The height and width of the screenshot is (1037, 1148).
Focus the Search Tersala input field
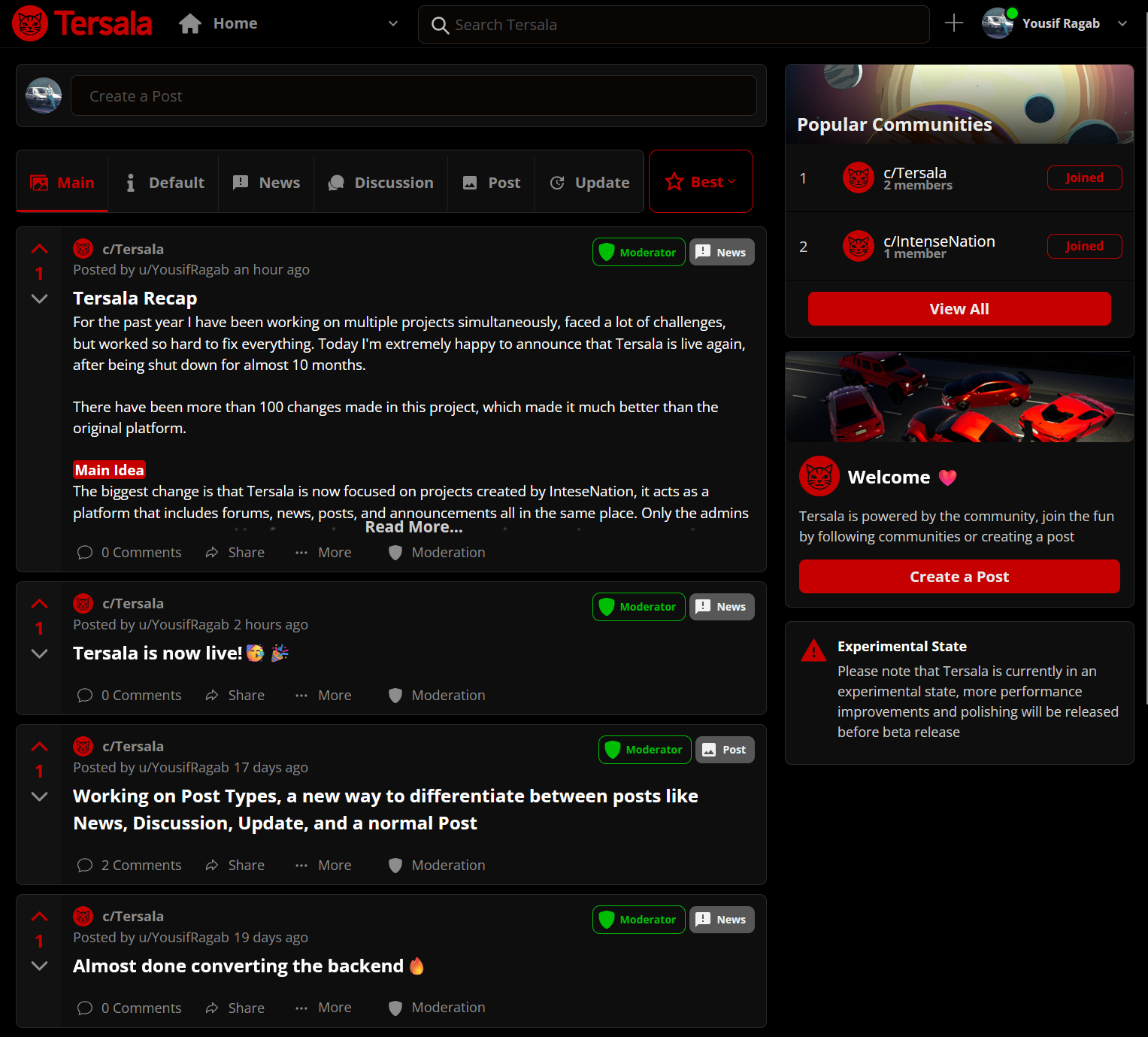pos(677,25)
